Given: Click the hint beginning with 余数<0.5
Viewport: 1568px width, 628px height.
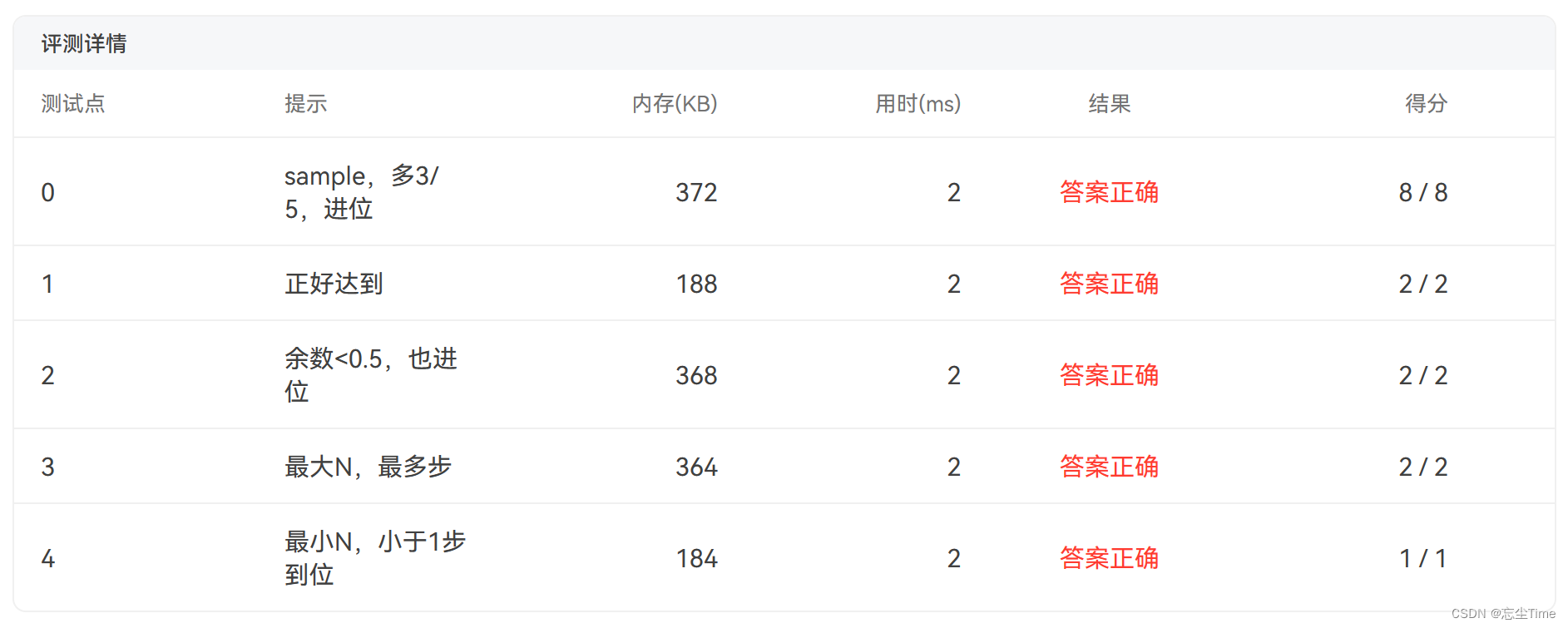Looking at the screenshot, I should (371, 375).
